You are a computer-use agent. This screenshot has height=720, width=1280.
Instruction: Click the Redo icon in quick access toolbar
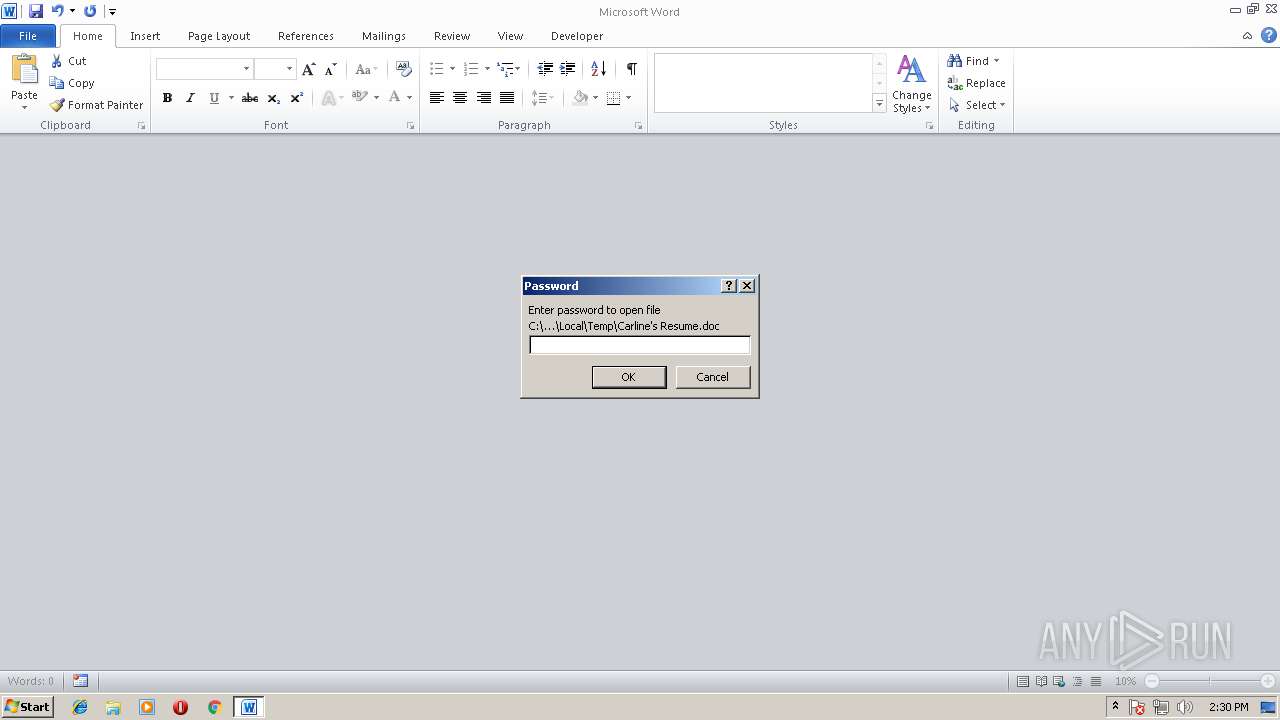pyautogui.click(x=90, y=11)
